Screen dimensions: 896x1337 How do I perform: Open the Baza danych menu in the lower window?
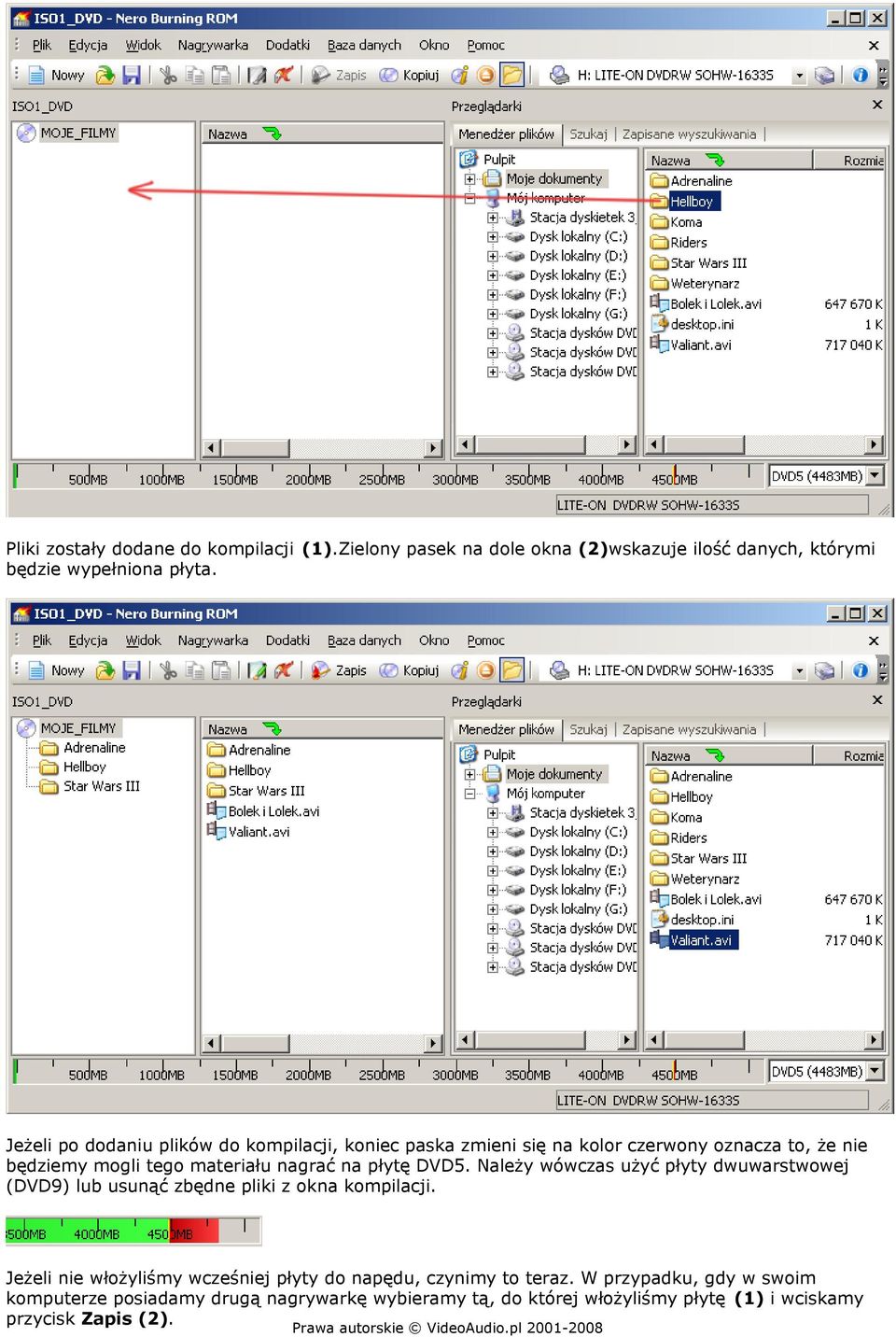[364, 640]
